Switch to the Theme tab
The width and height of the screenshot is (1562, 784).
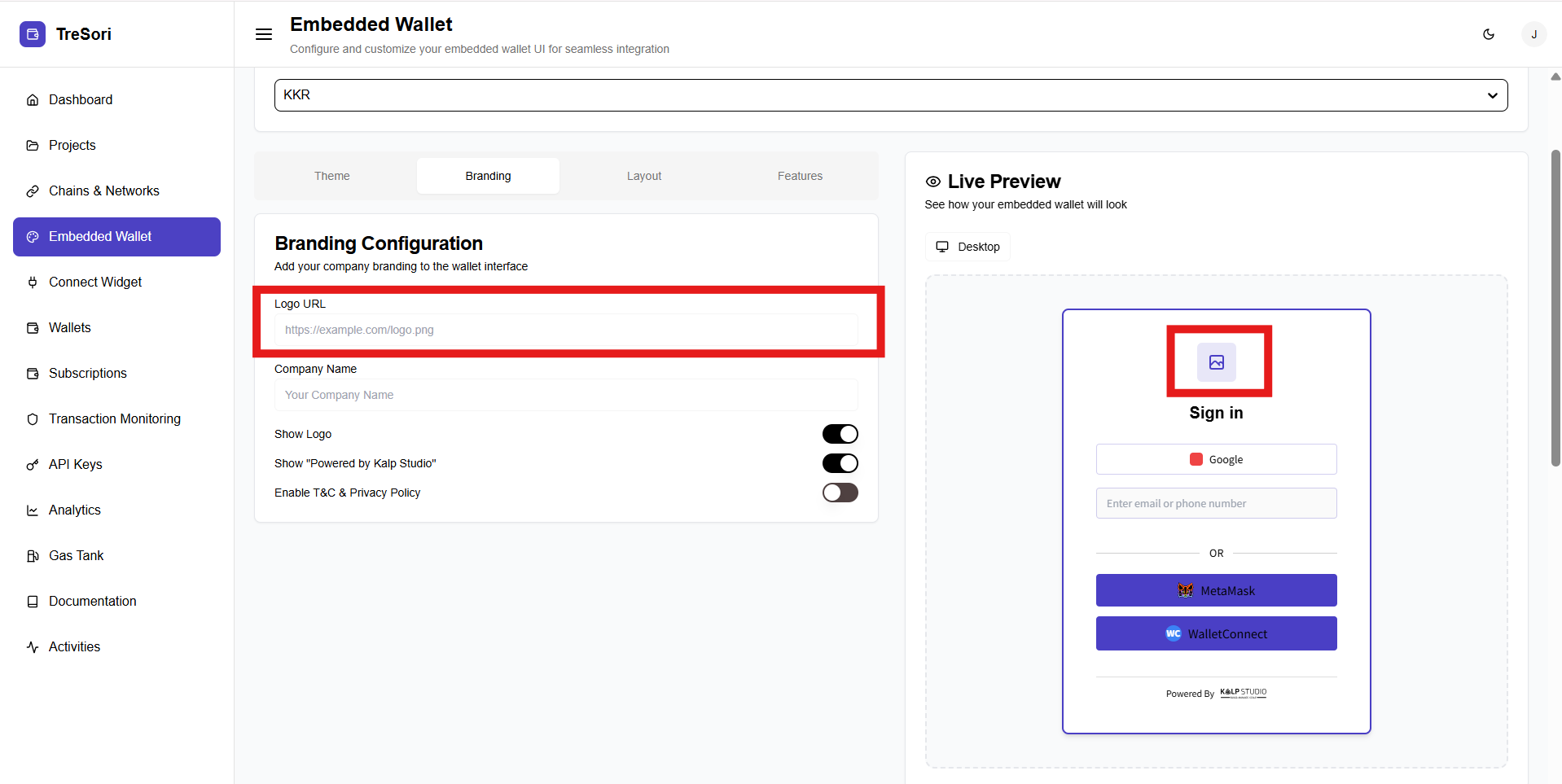pos(332,176)
